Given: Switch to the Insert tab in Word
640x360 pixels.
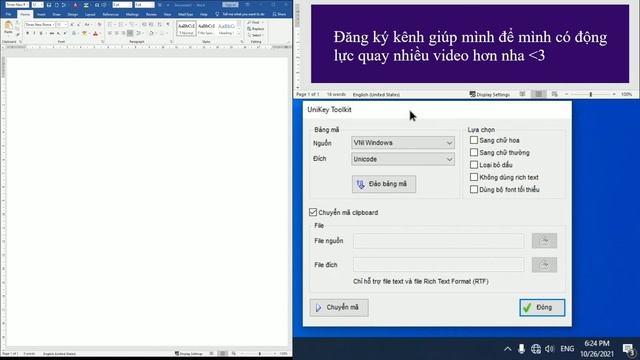Looking at the screenshot, I should click(x=41, y=14).
